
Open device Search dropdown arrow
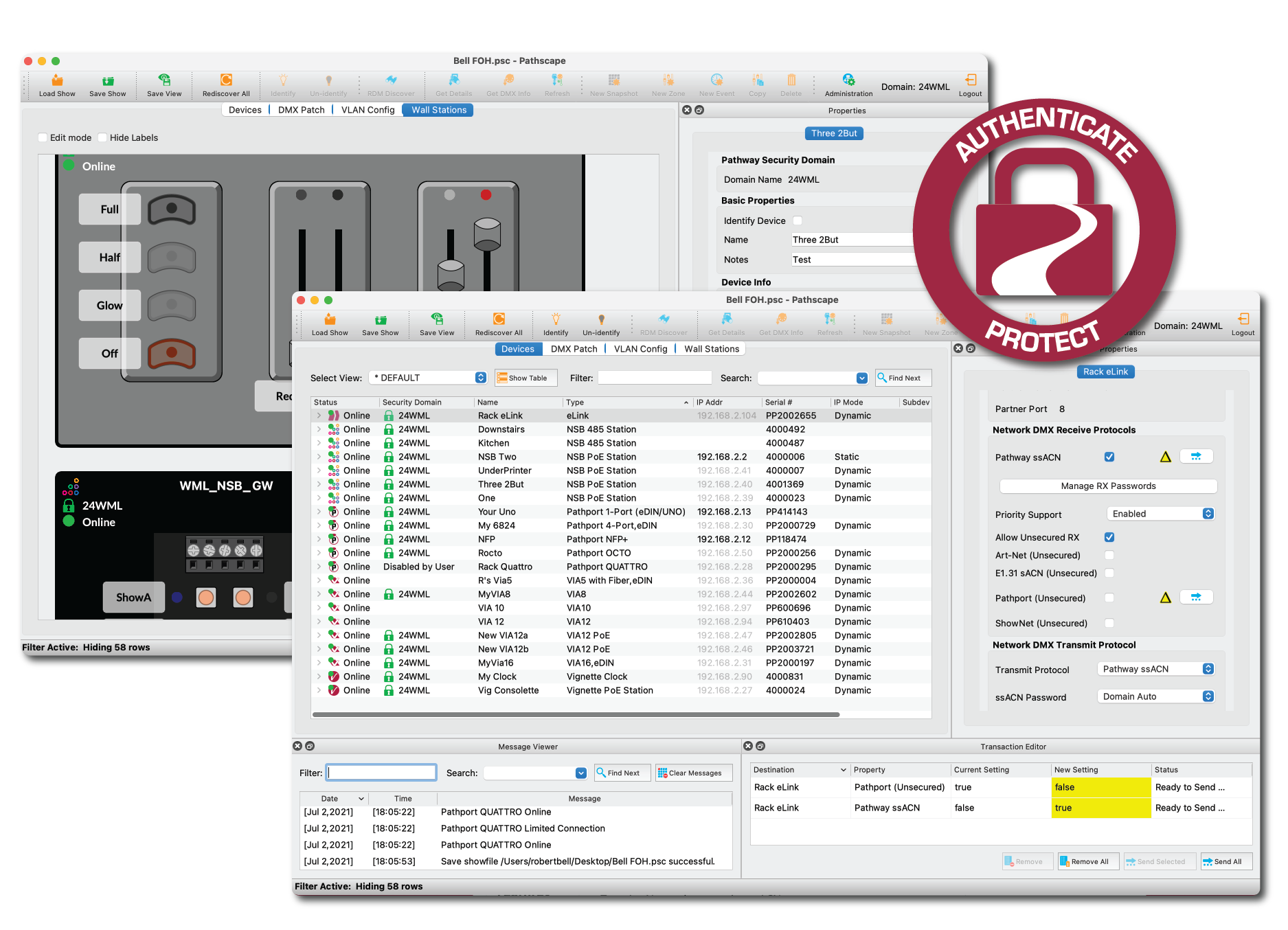[x=862, y=378]
